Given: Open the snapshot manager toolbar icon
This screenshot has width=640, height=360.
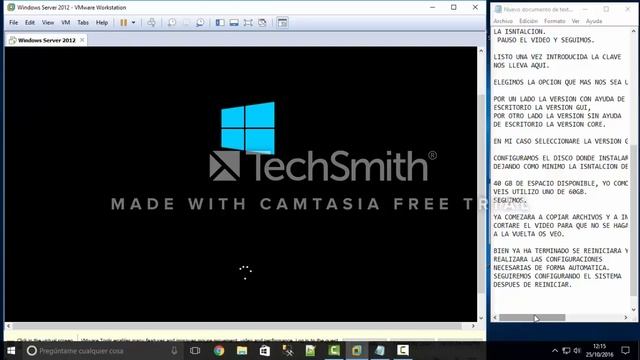Looking at the screenshot, I should click(200, 23).
